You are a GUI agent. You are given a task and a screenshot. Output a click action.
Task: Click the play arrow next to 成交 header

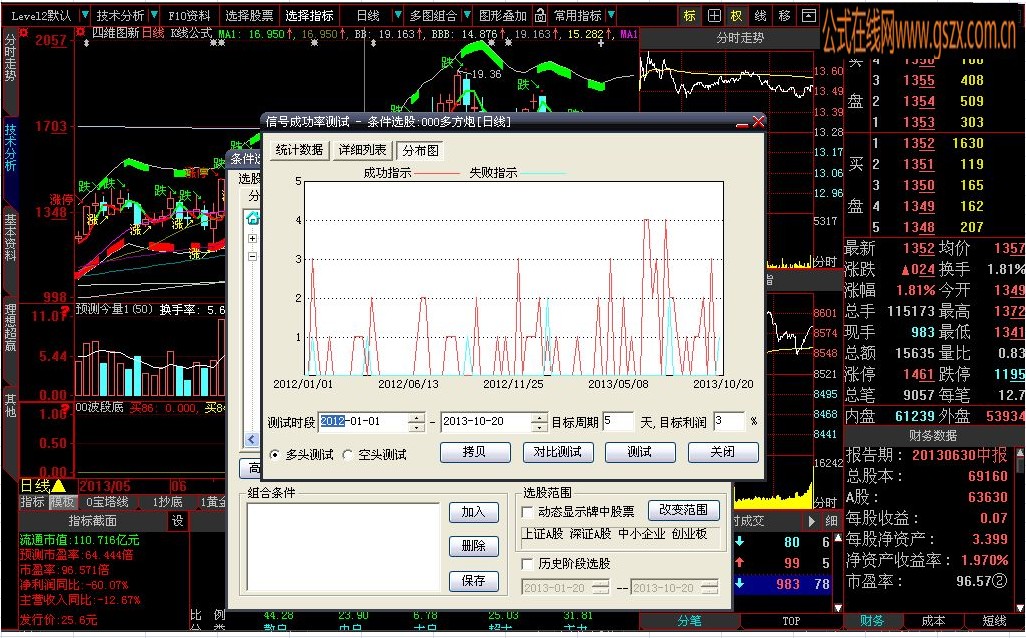[811, 521]
